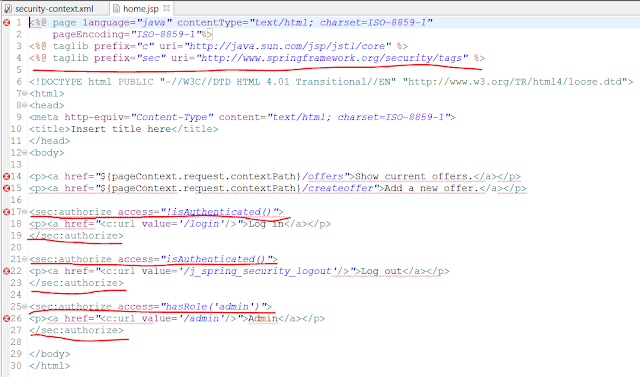
Task: Click line number 28 in the gutter
Action: [x=16, y=342]
